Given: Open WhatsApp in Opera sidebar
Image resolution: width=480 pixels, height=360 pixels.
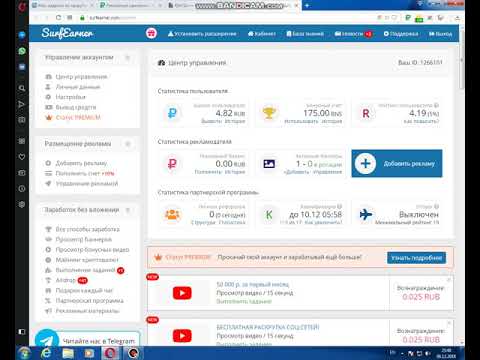Looking at the screenshot, I should 22,51.
